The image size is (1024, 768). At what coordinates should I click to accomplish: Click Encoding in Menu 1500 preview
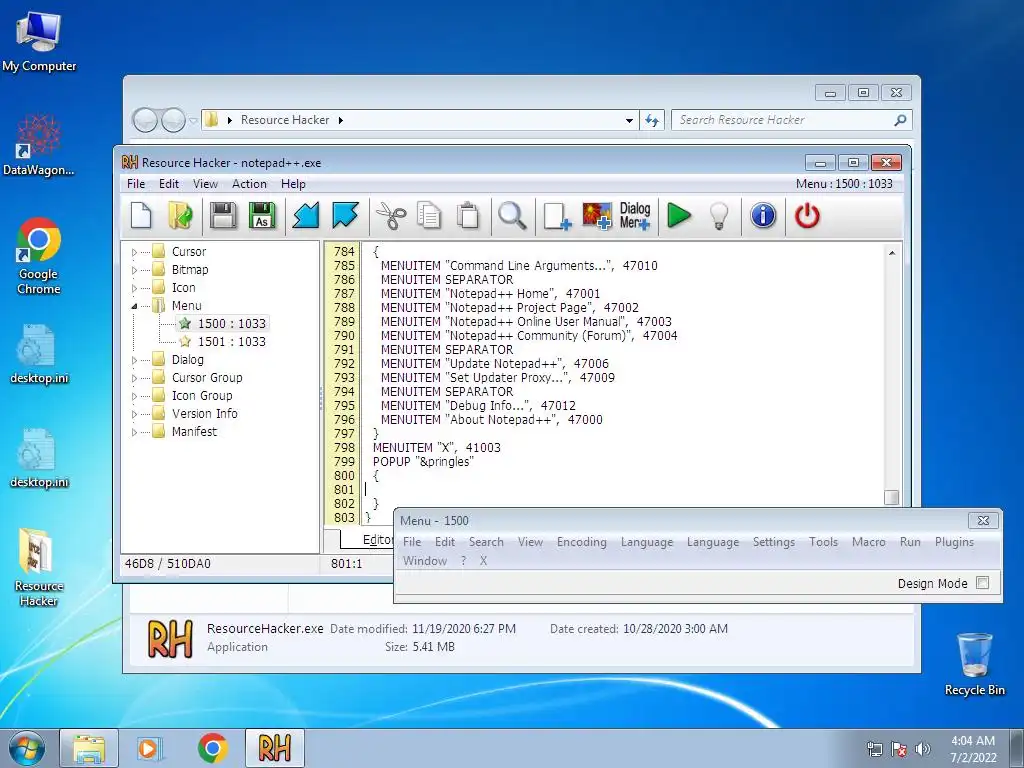581,542
